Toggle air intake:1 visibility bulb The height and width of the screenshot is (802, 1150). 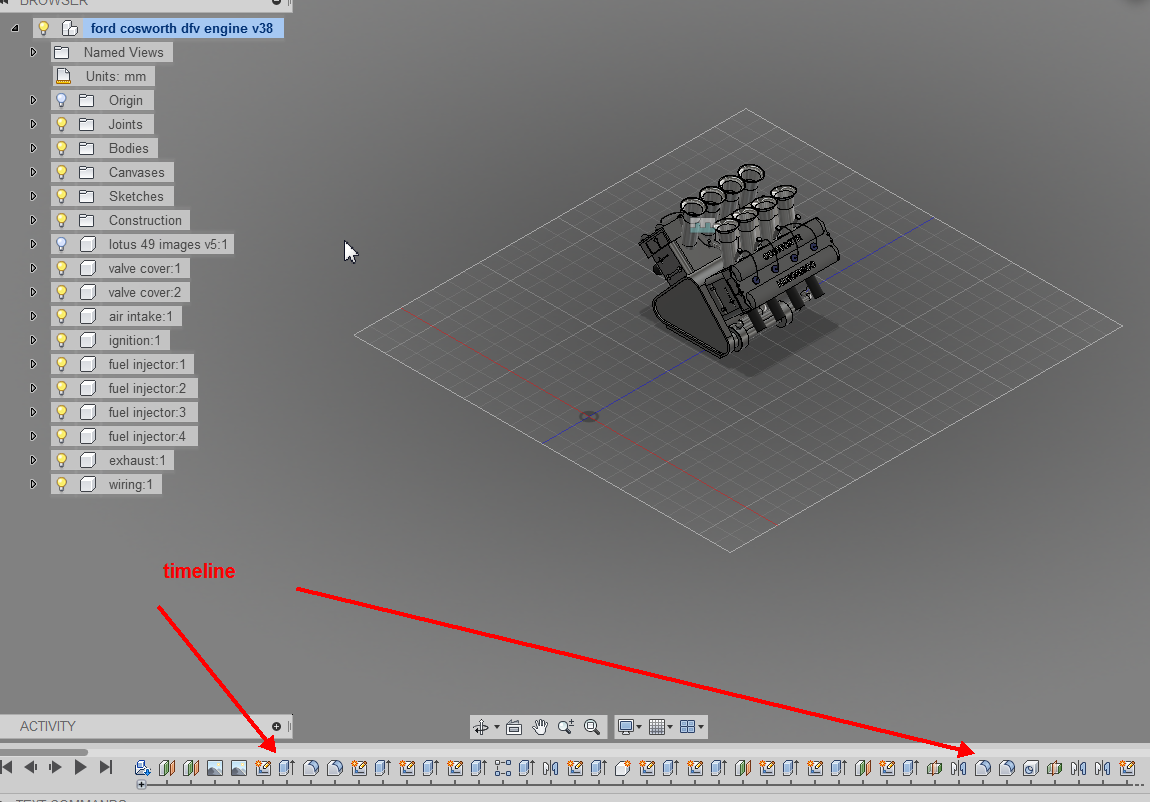(x=62, y=317)
